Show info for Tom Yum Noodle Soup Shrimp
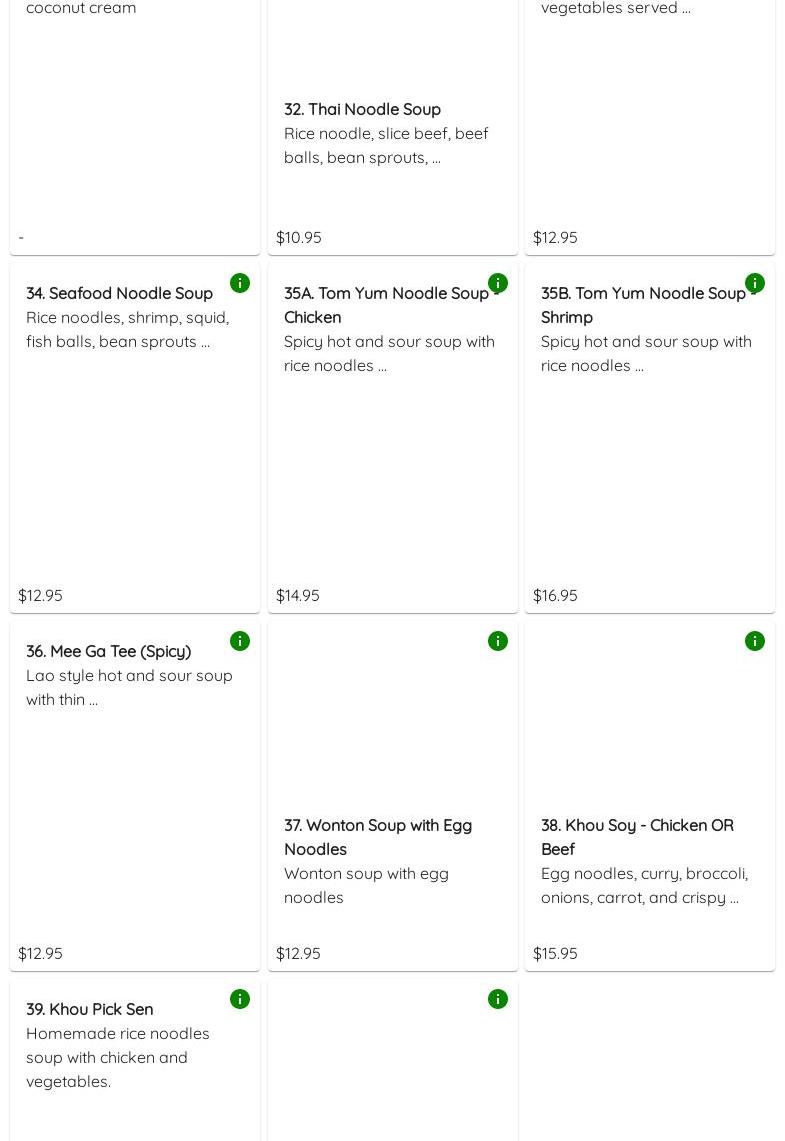The width and height of the screenshot is (785, 1141). [755, 283]
